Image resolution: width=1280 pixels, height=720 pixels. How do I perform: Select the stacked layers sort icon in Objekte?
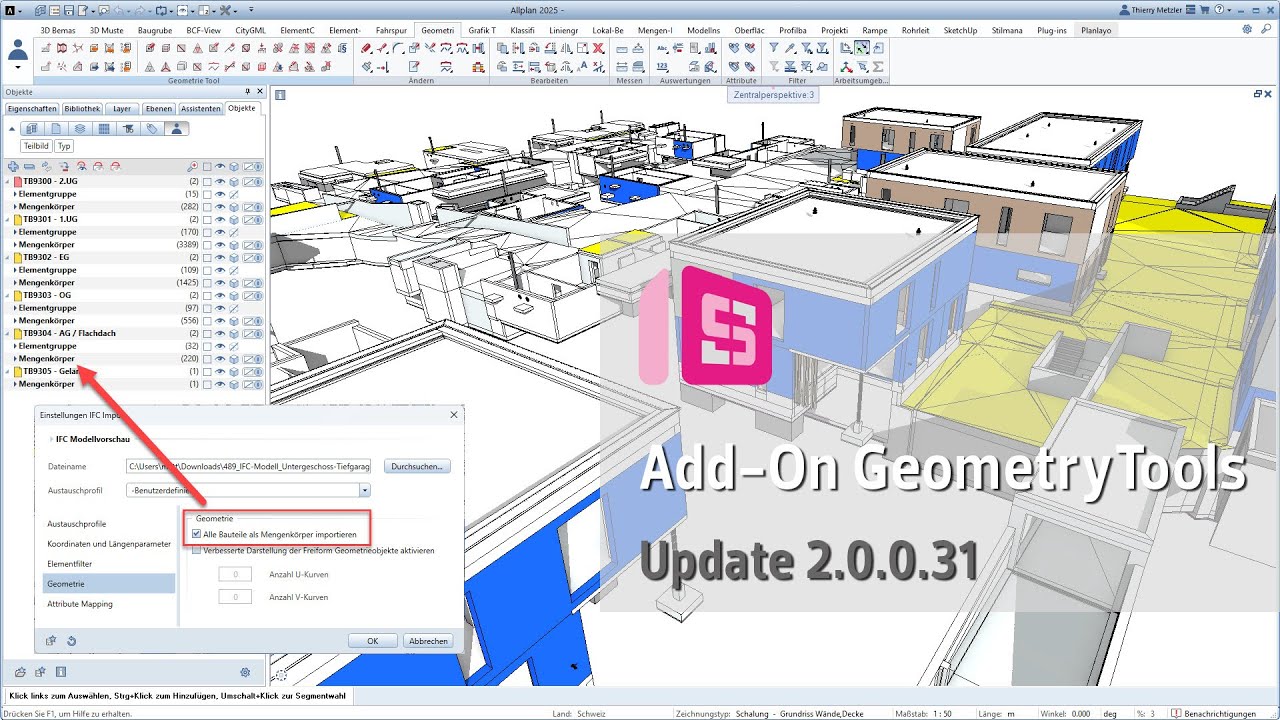click(80, 129)
